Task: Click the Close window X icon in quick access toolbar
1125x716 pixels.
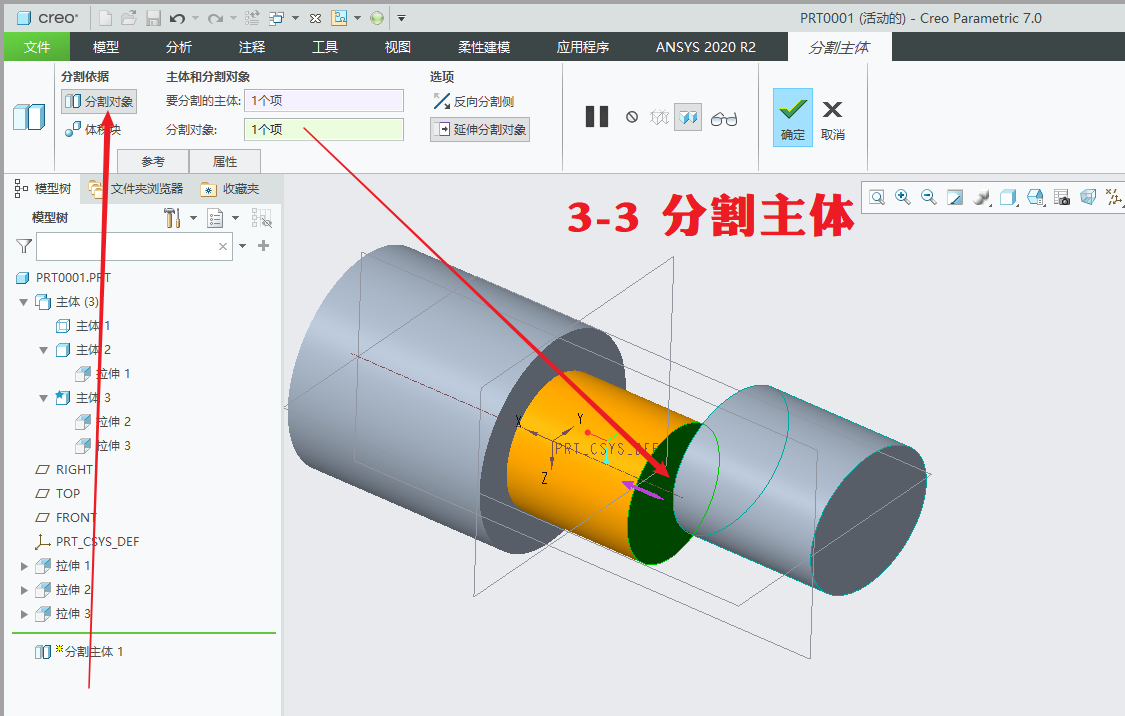Action: point(316,18)
